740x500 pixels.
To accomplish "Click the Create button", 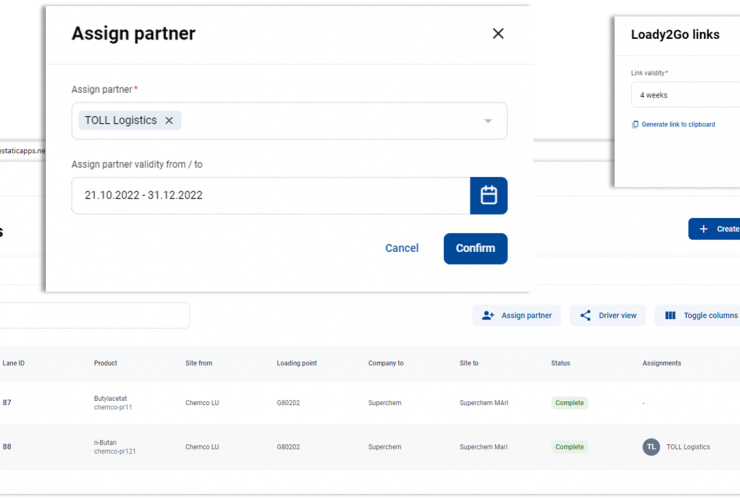I will 714,229.
